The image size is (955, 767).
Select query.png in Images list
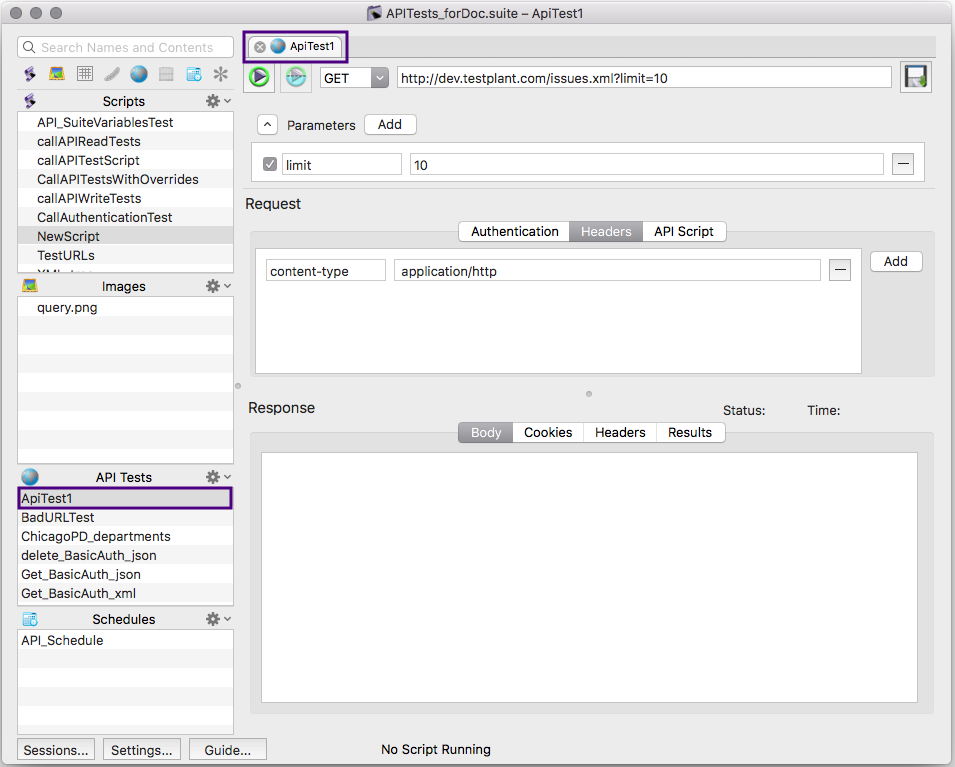pos(125,307)
